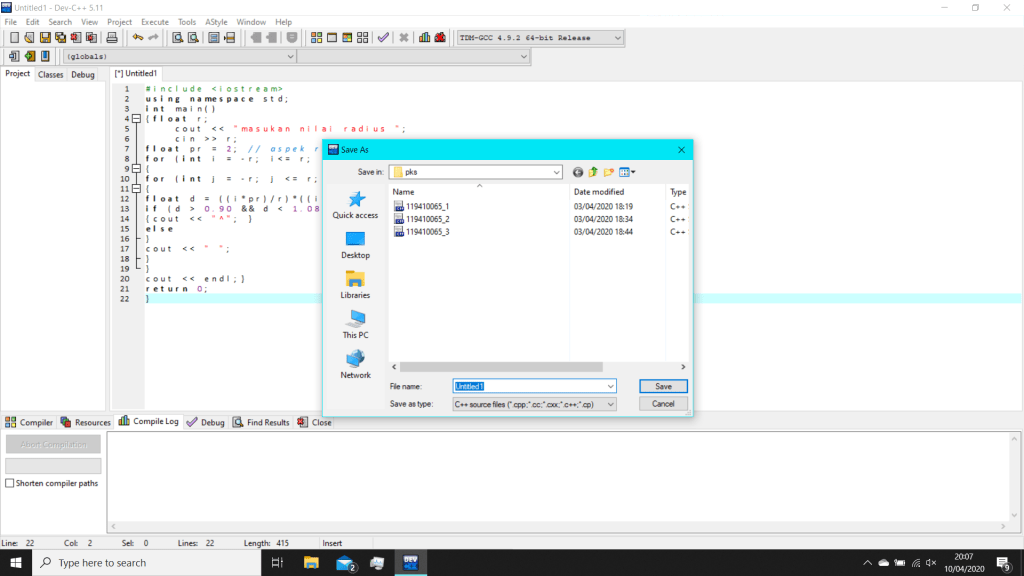Expand the (globals) scope dropdown

(288, 56)
